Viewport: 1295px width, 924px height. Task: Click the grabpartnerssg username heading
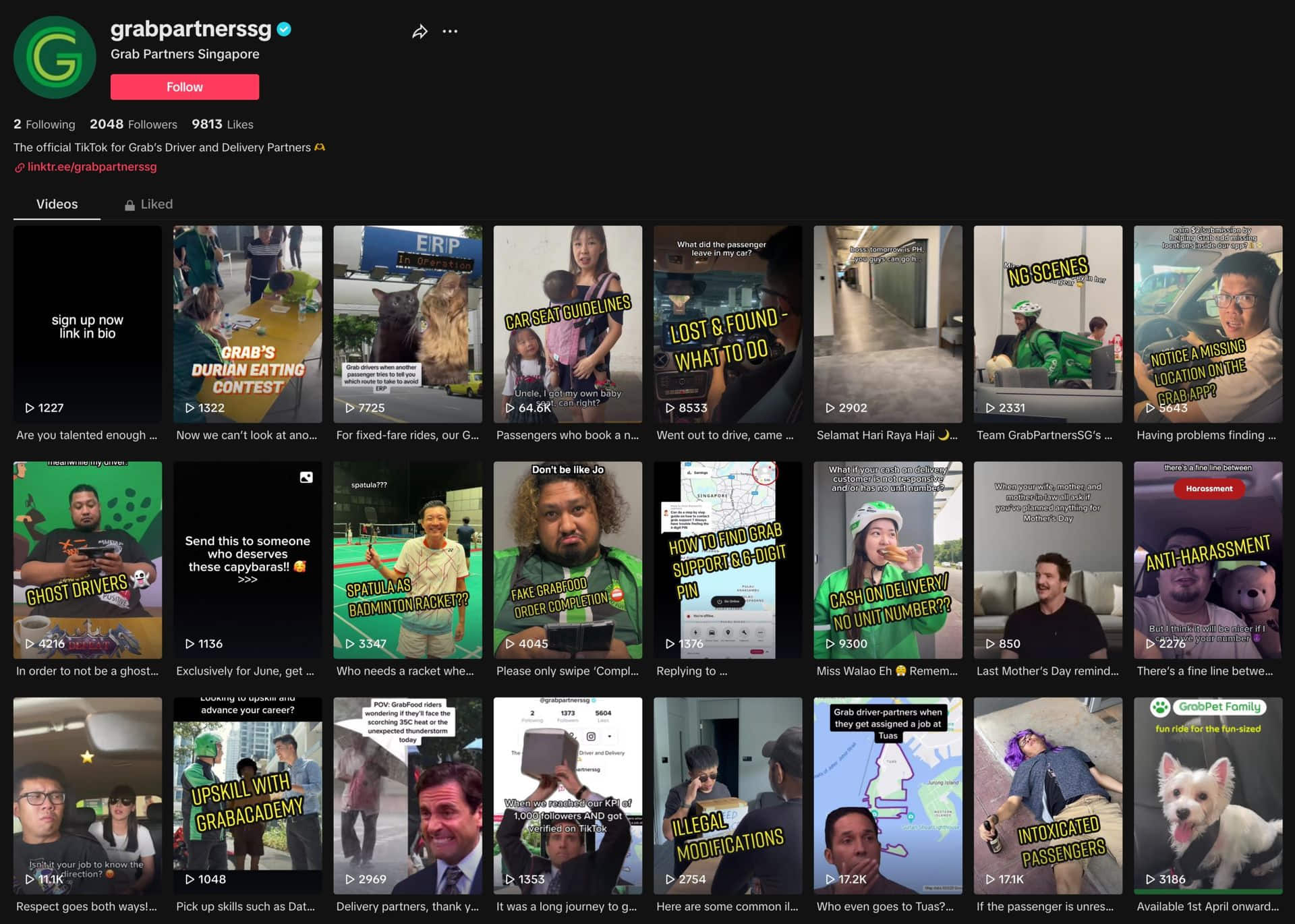pos(191,29)
